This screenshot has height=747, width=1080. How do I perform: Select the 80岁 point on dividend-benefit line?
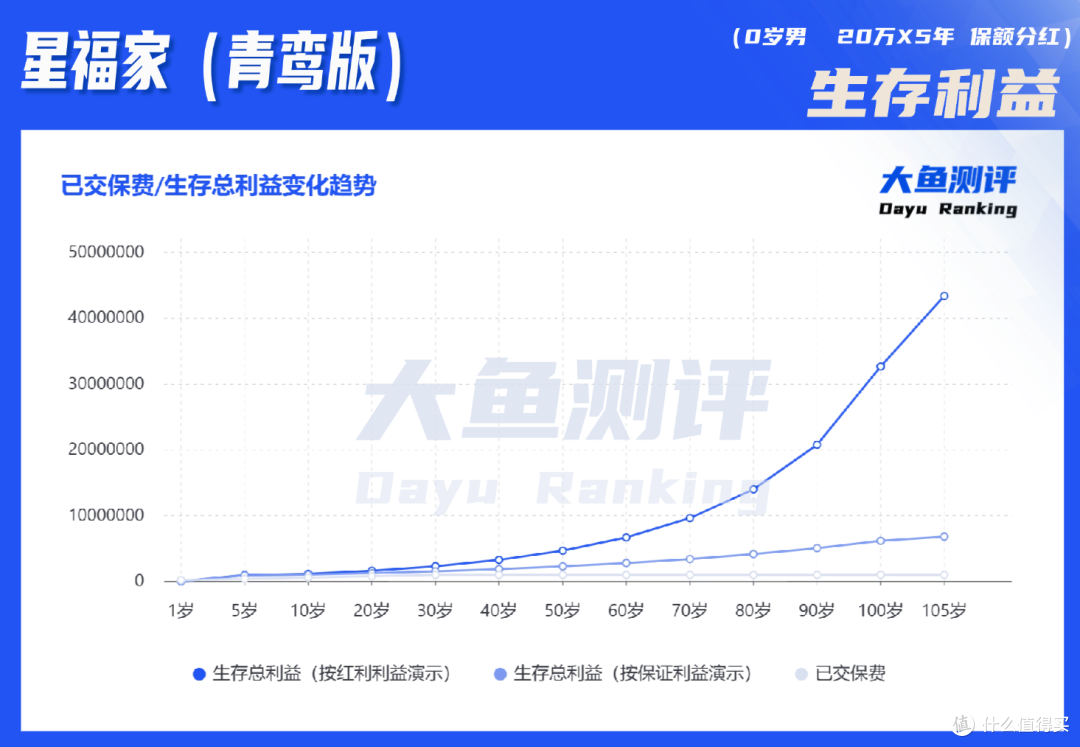(754, 490)
